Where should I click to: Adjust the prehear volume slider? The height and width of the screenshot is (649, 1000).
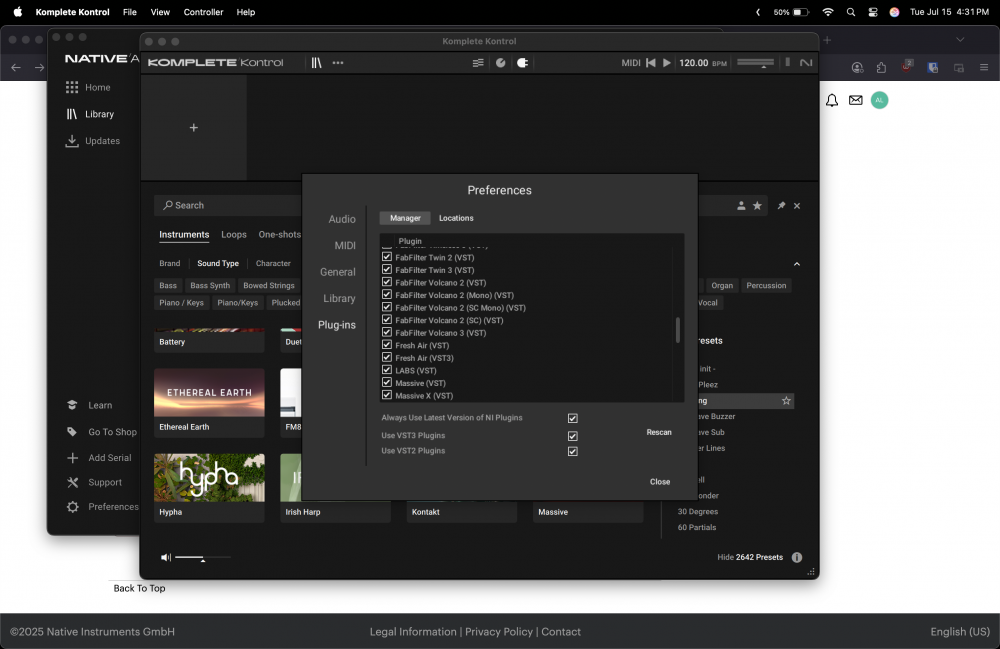pos(203,557)
